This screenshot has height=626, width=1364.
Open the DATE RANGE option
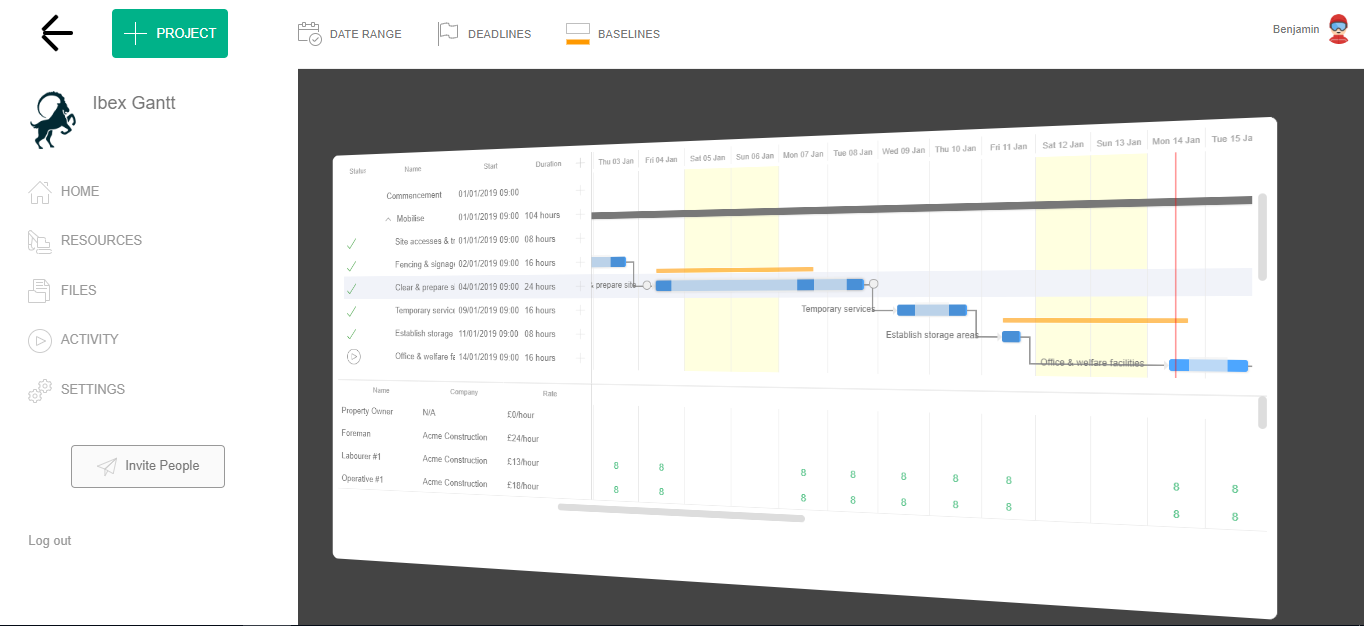350,34
